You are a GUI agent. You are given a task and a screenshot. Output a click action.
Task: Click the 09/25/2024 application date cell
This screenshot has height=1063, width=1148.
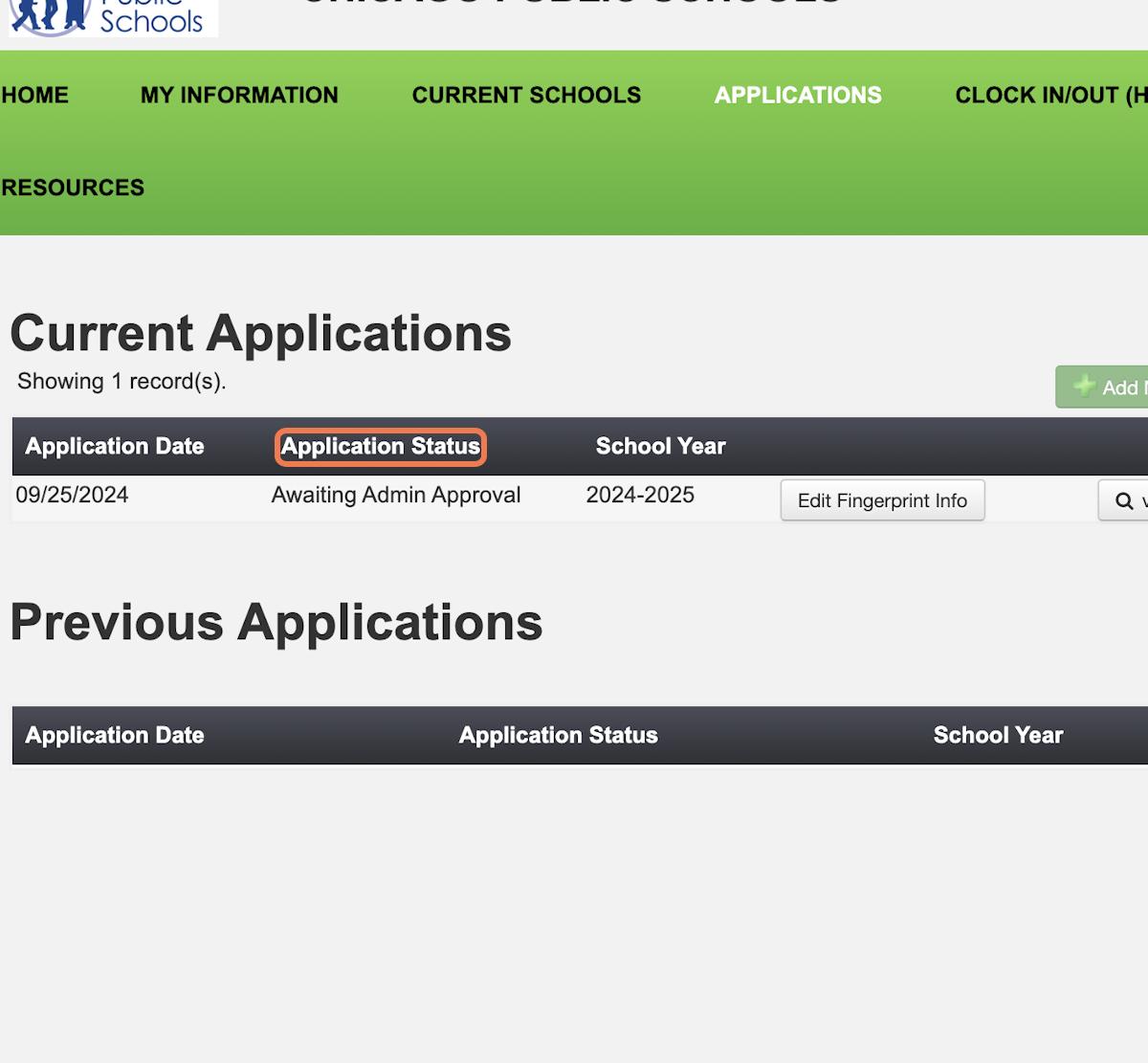tap(72, 495)
